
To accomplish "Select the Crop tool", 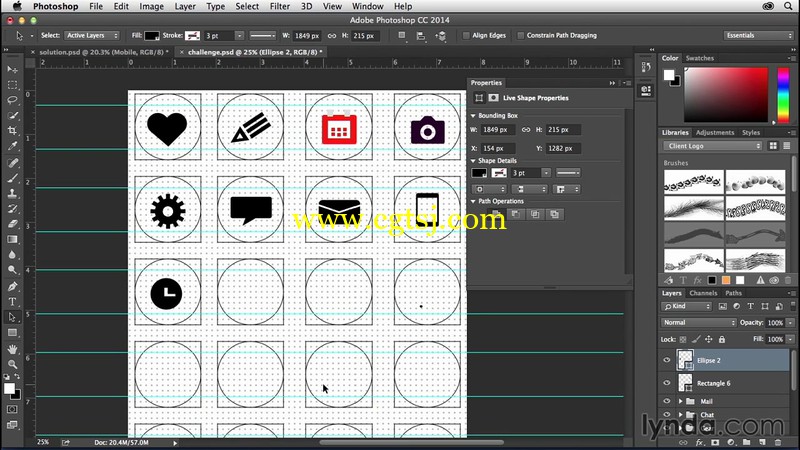I will [12, 131].
